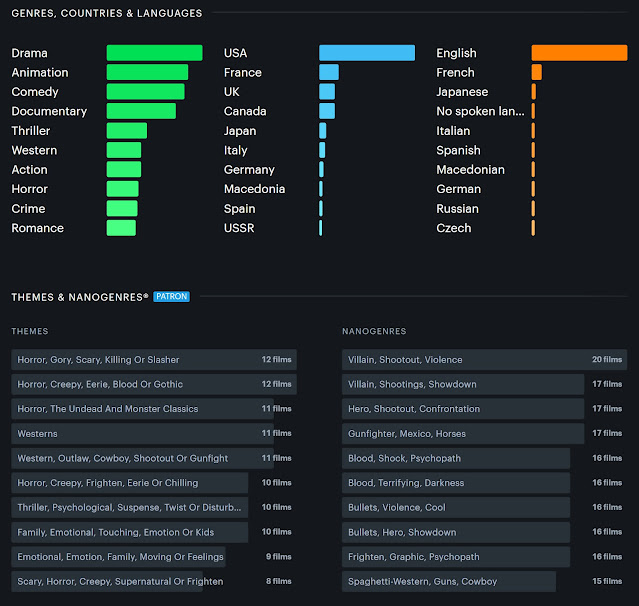Select the English language label
Screen dimensions: 639x606
456,53
